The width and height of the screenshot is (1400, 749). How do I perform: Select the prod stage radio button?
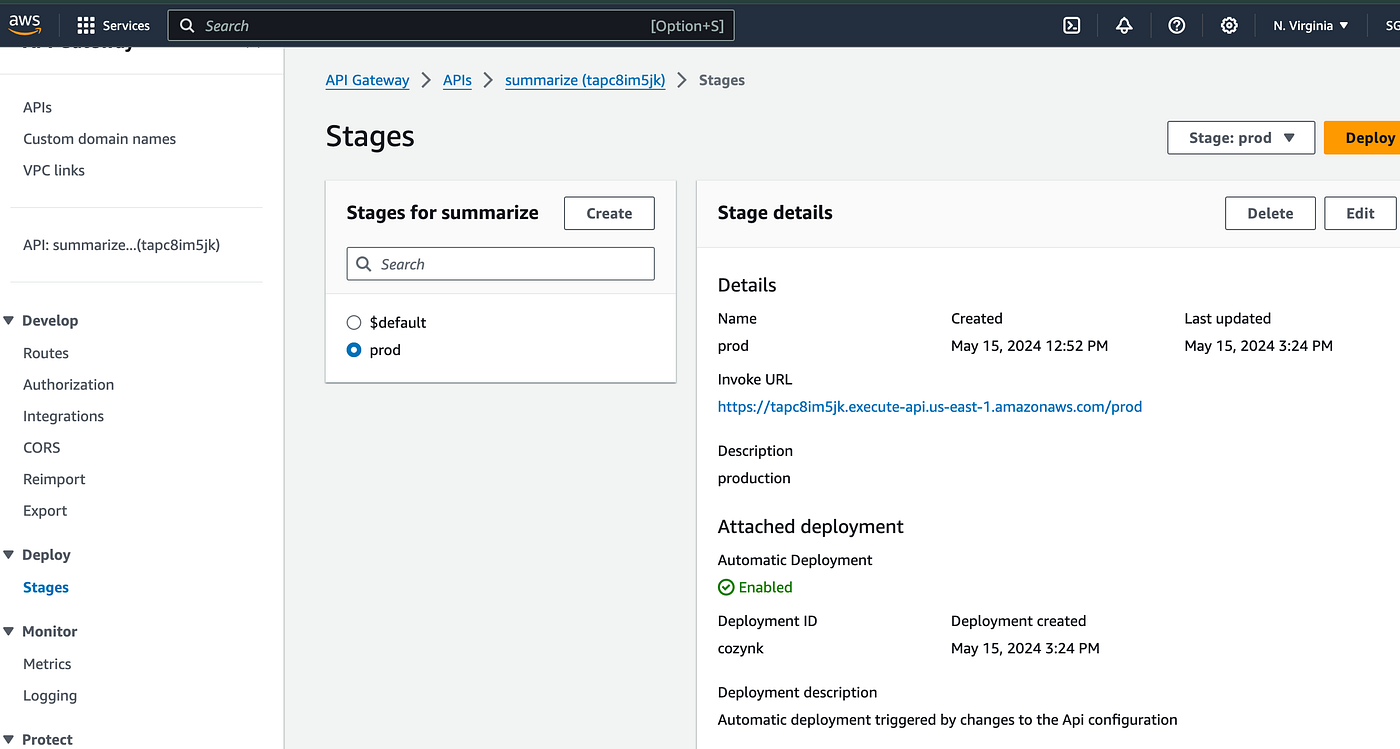click(x=353, y=350)
